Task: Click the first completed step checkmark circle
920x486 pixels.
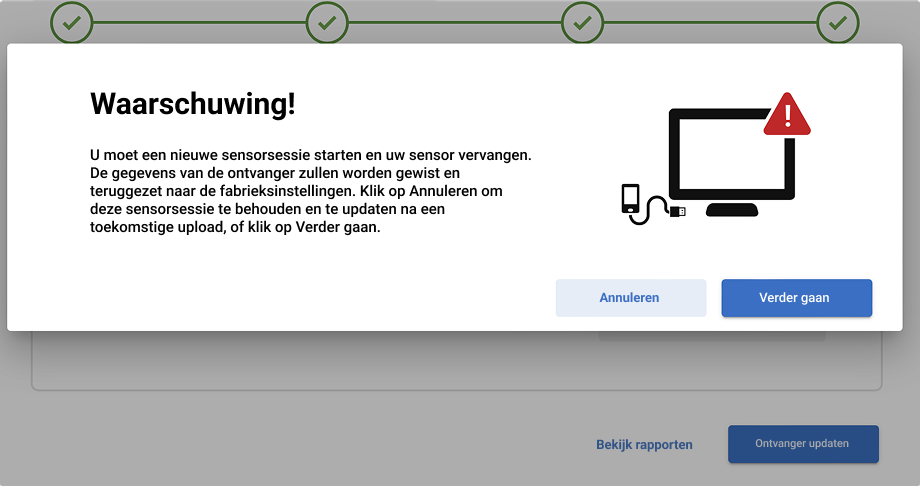Action: pyautogui.click(x=72, y=22)
